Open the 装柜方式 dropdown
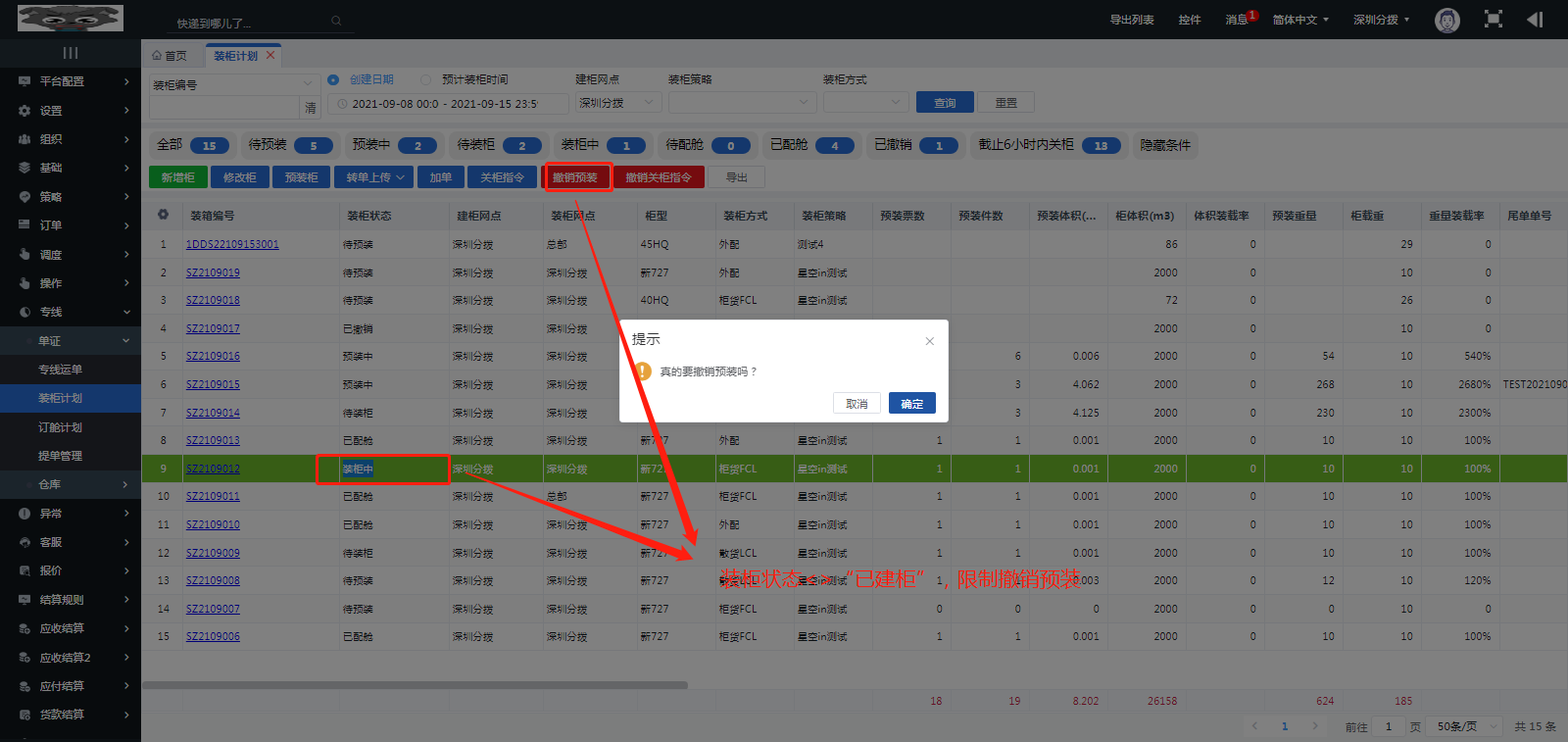The height and width of the screenshot is (742, 1568). pyautogui.click(x=867, y=102)
